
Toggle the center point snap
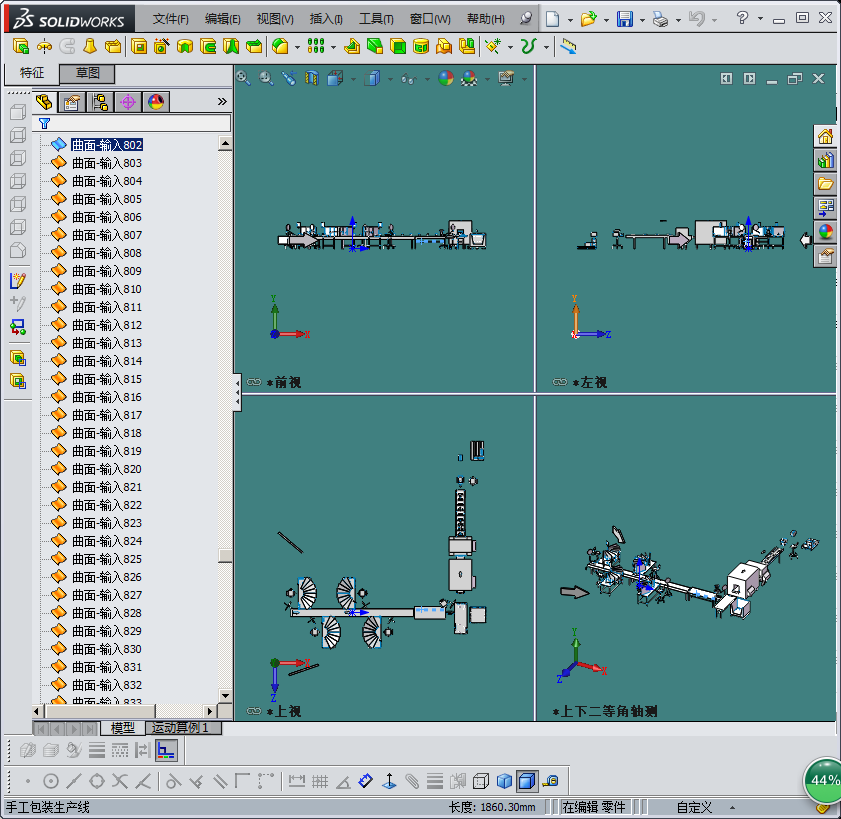coord(51,781)
